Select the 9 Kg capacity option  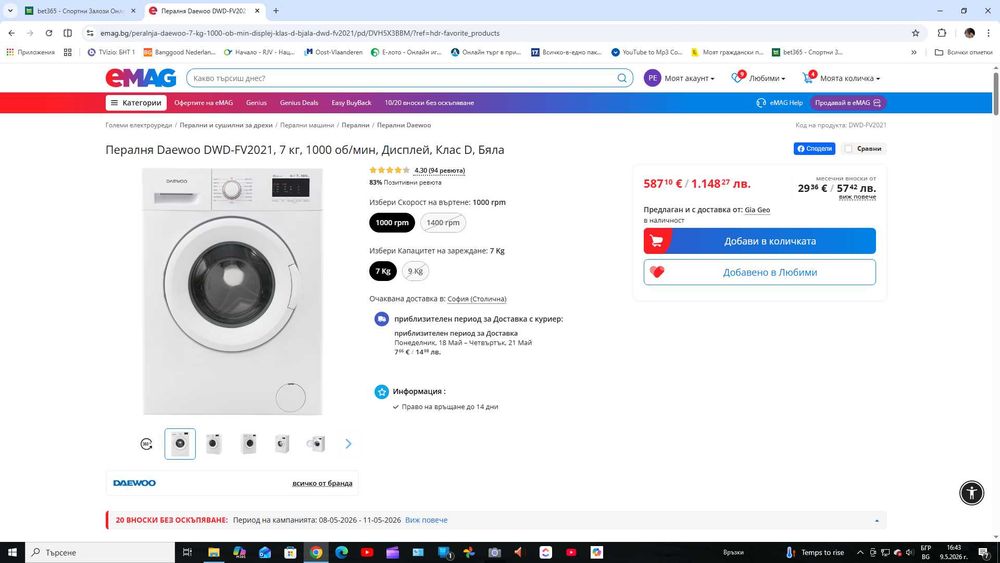(415, 271)
